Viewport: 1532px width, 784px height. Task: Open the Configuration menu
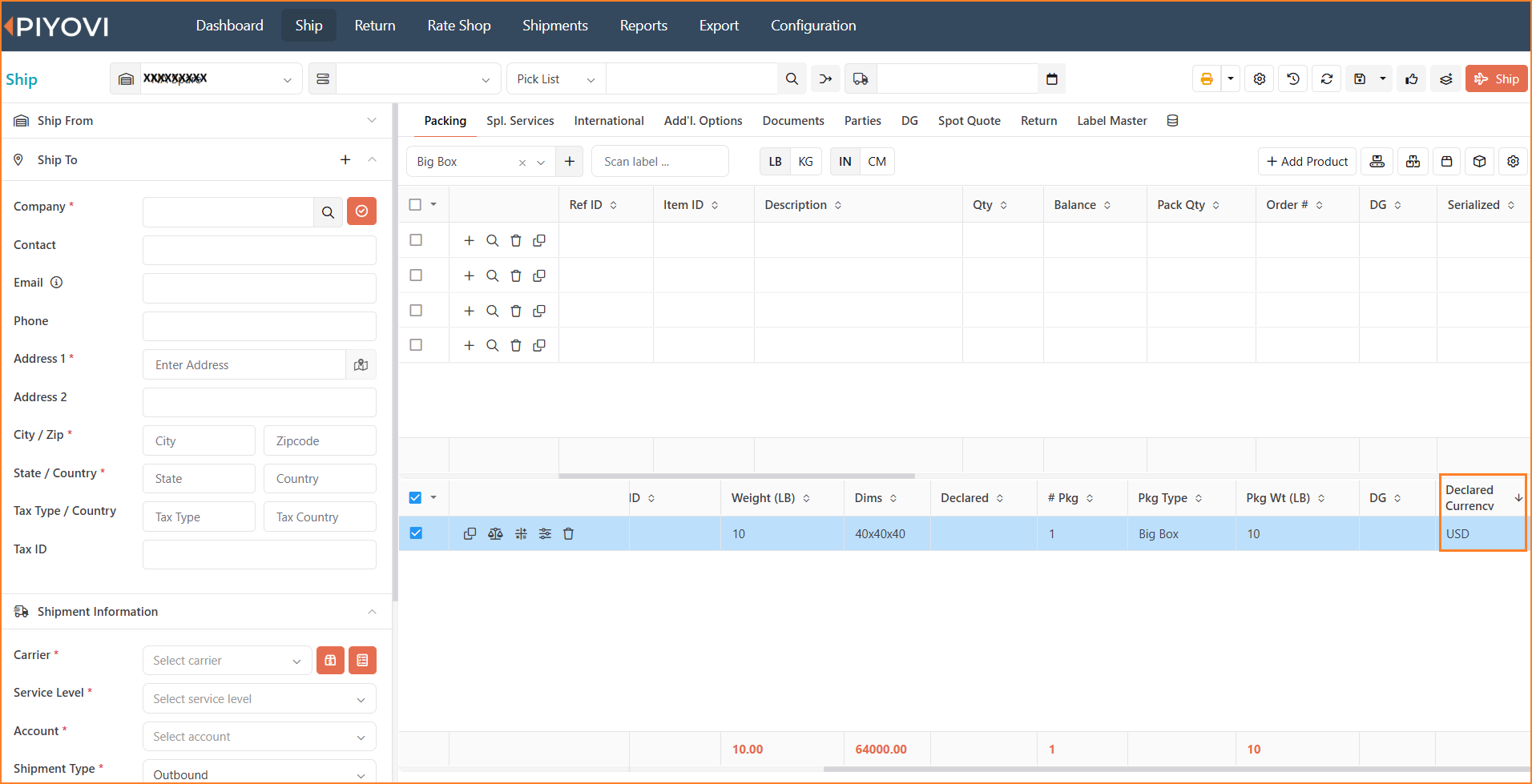[x=813, y=26]
